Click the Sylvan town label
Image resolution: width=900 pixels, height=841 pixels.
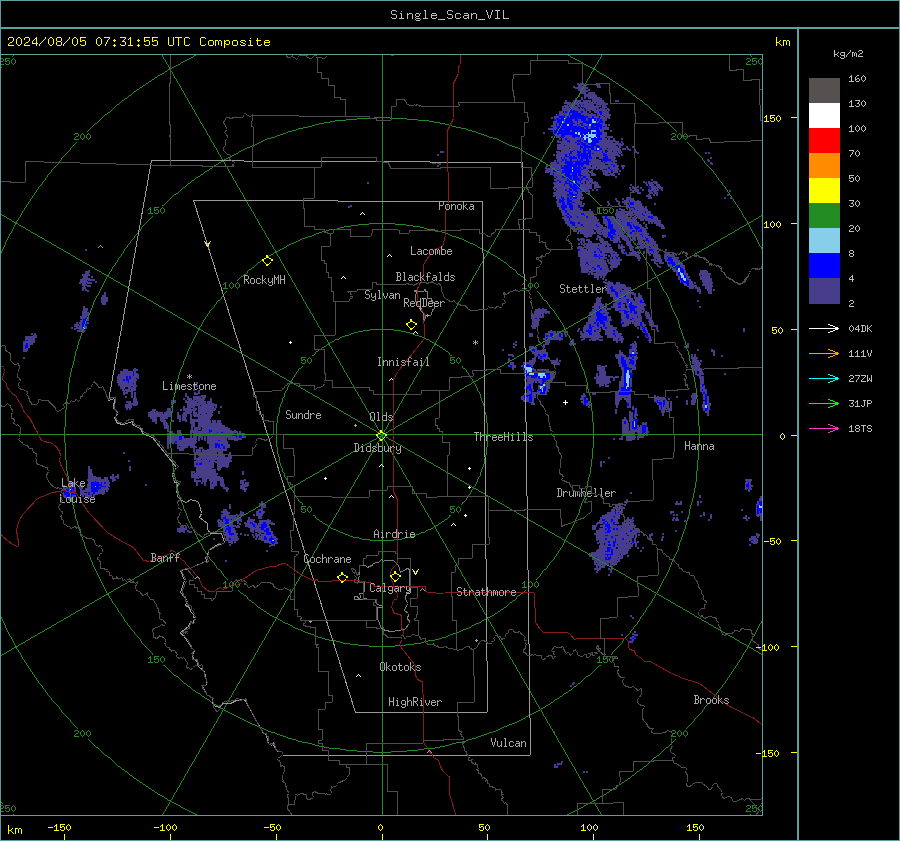(x=382, y=295)
